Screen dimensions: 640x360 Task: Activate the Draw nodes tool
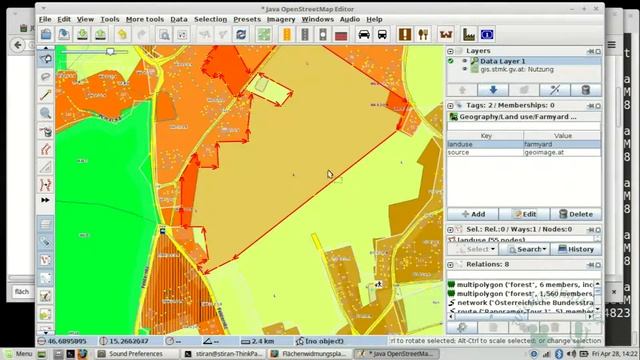(x=46, y=95)
